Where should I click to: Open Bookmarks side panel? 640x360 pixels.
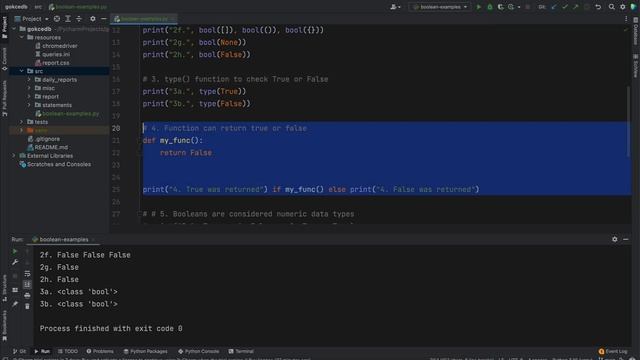(4, 326)
